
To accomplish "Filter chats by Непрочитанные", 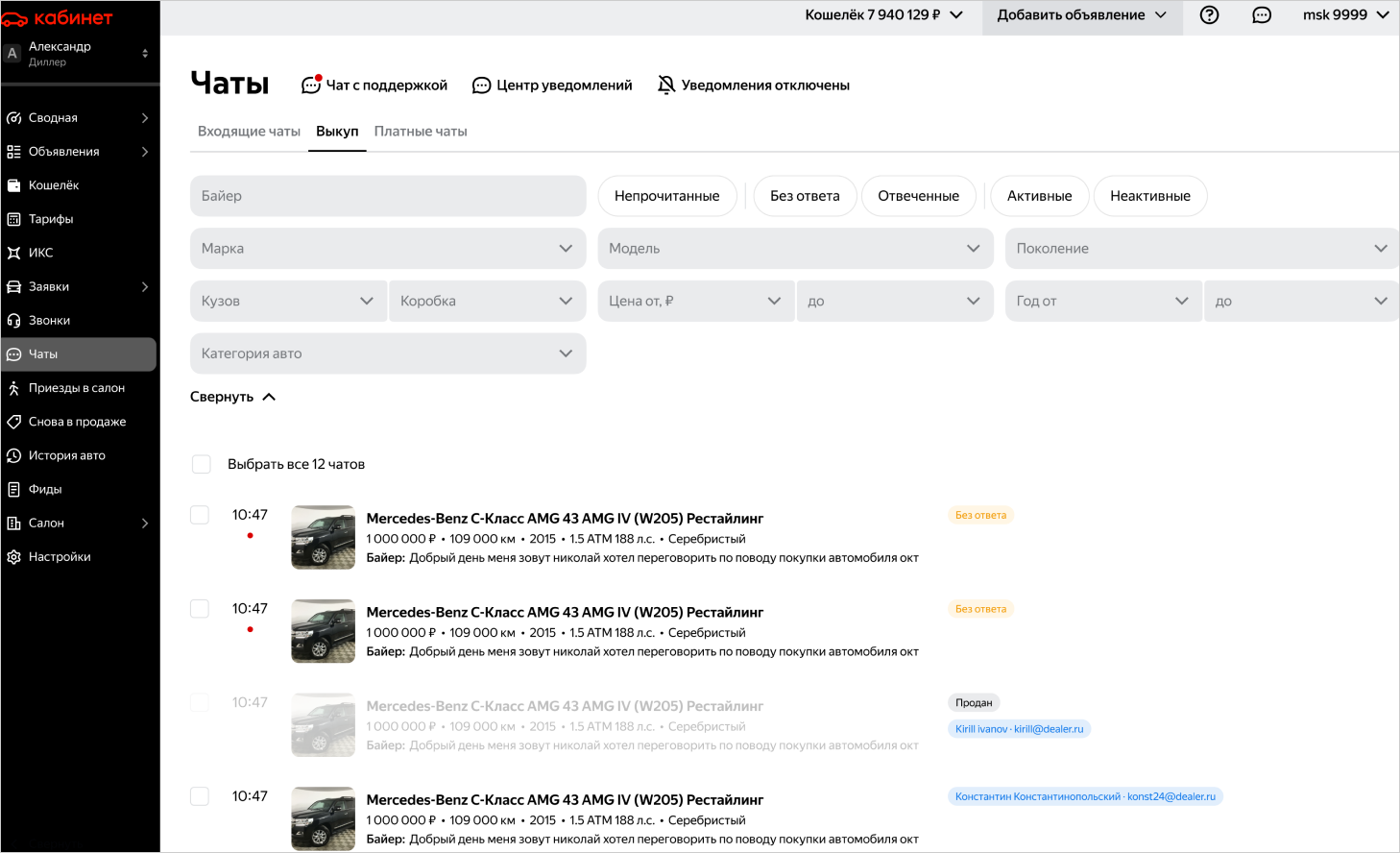I will click(666, 196).
